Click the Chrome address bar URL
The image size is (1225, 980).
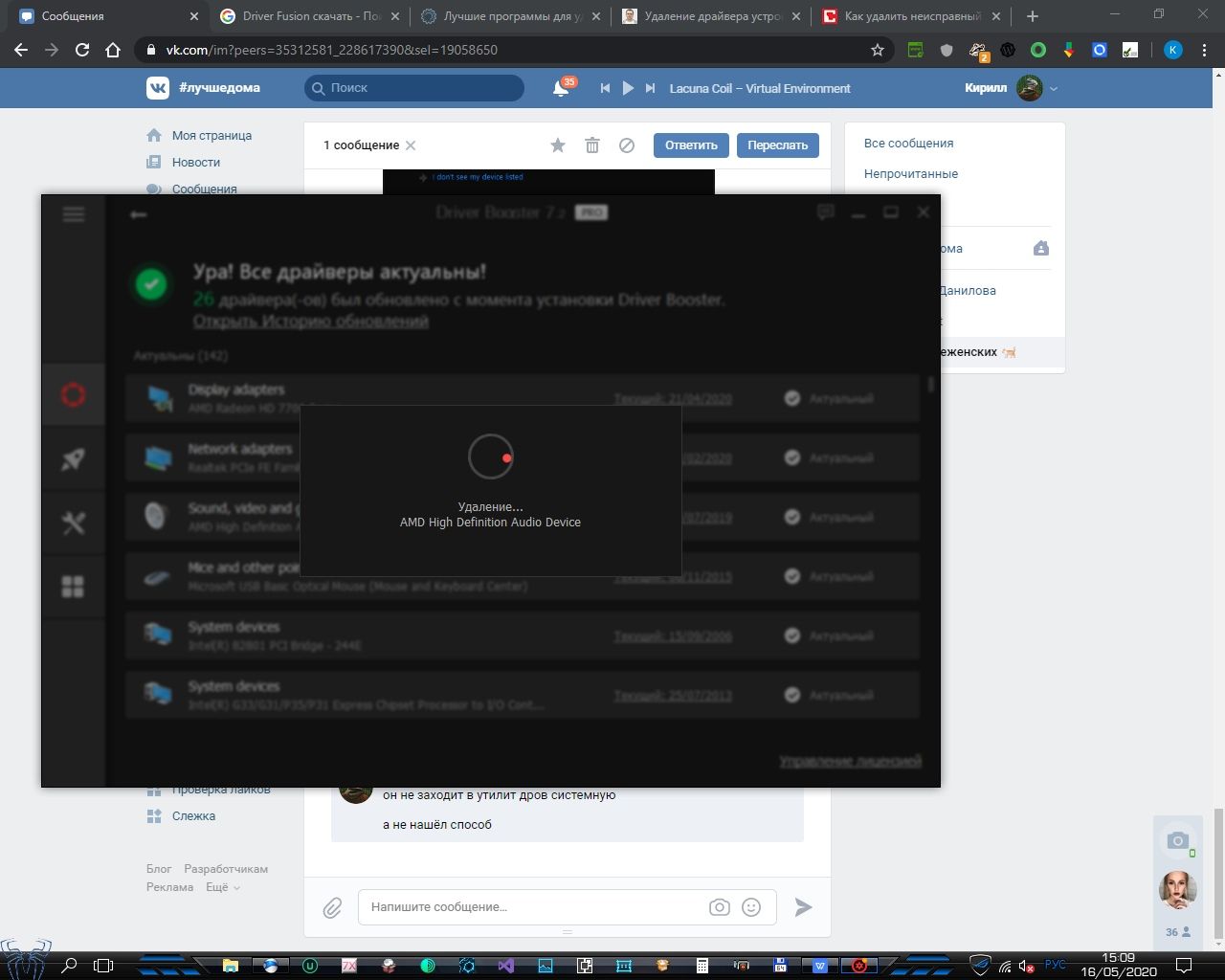click(x=331, y=50)
